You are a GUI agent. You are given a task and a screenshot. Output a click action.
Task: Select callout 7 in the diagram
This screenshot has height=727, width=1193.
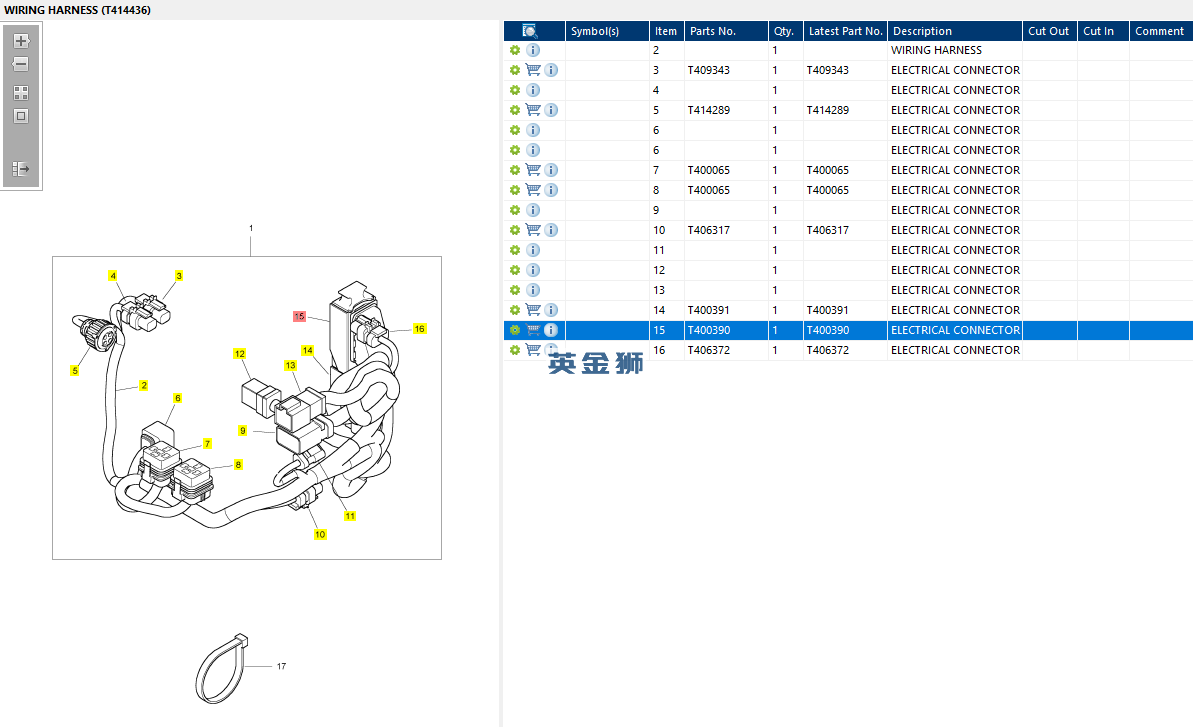point(207,444)
